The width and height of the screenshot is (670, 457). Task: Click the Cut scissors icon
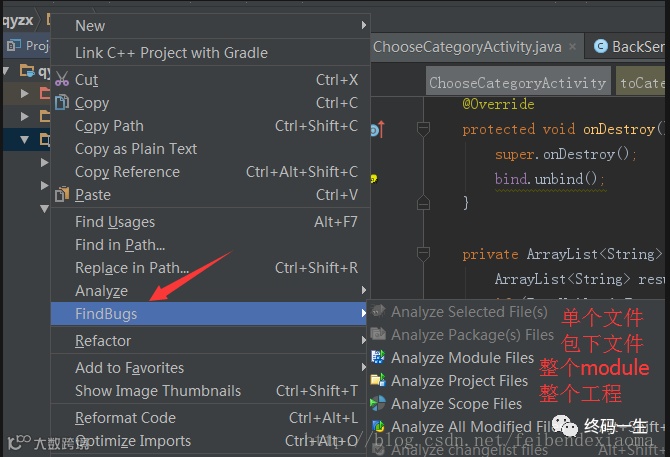(61, 79)
